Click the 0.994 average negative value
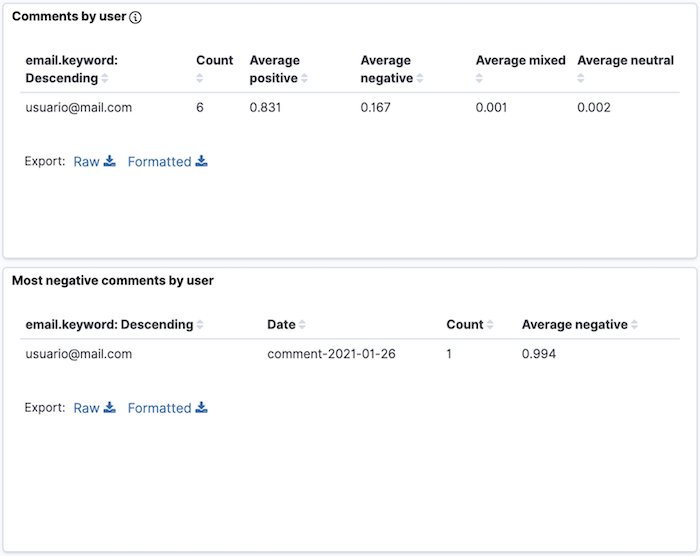700x556 pixels. (539, 354)
